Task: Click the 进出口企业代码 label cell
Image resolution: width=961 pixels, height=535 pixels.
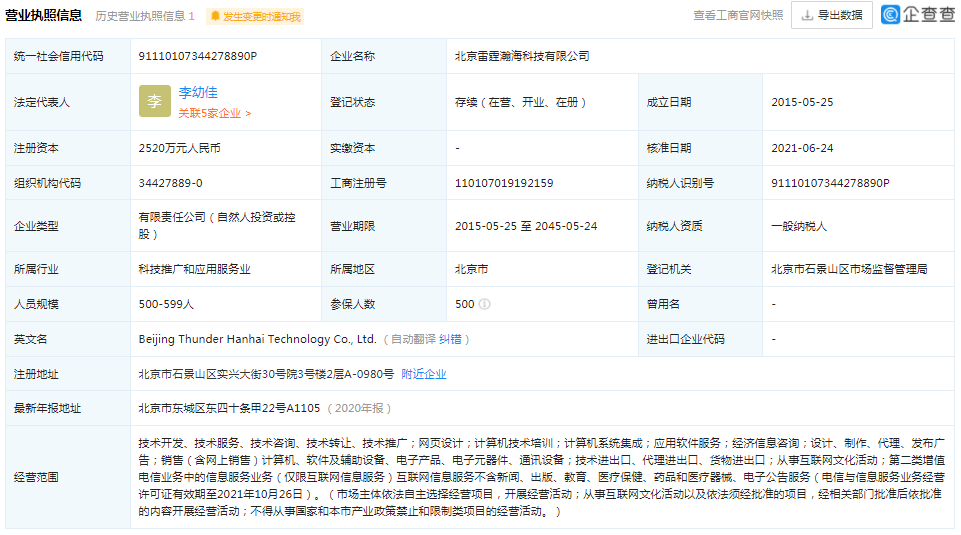Action: click(700, 339)
